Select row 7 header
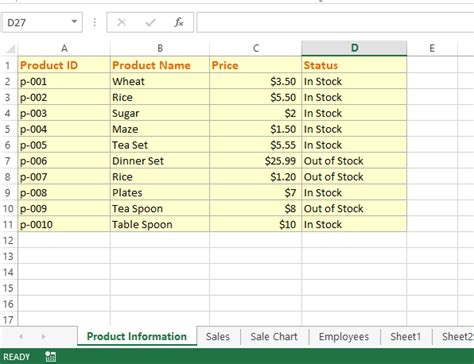 click(x=8, y=161)
